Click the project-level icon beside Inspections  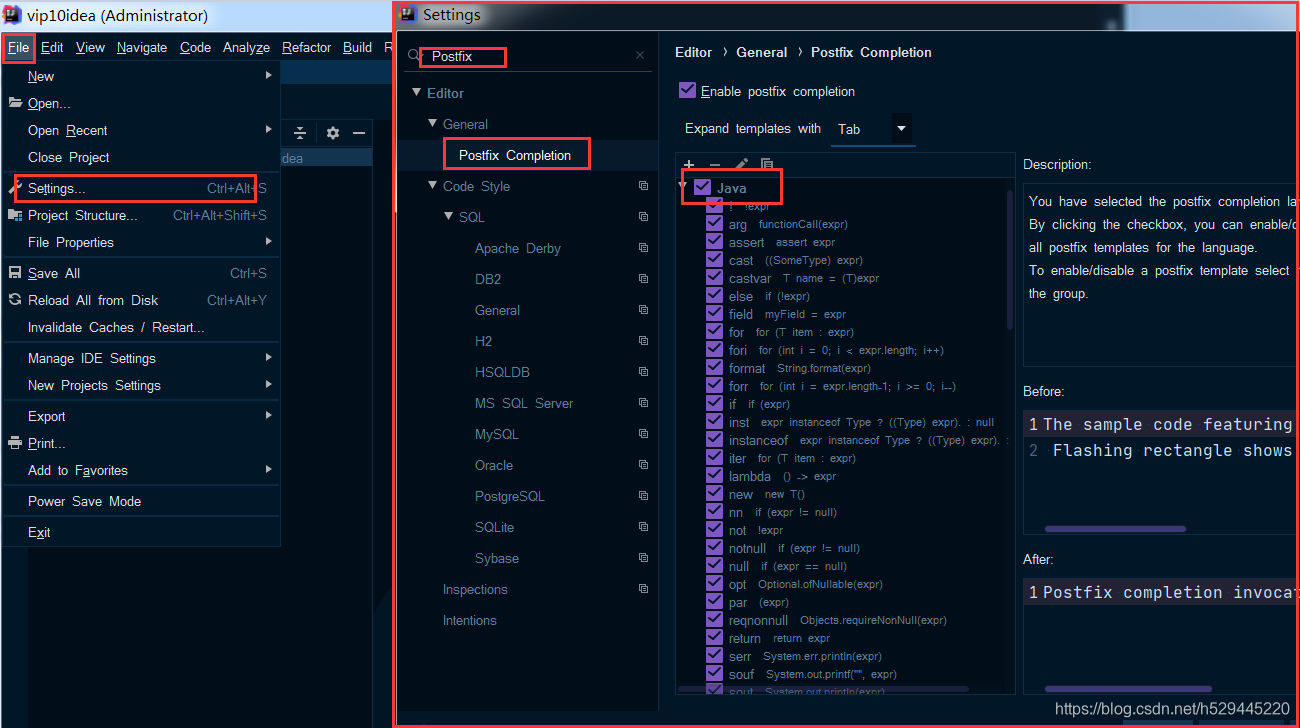pyautogui.click(x=644, y=589)
